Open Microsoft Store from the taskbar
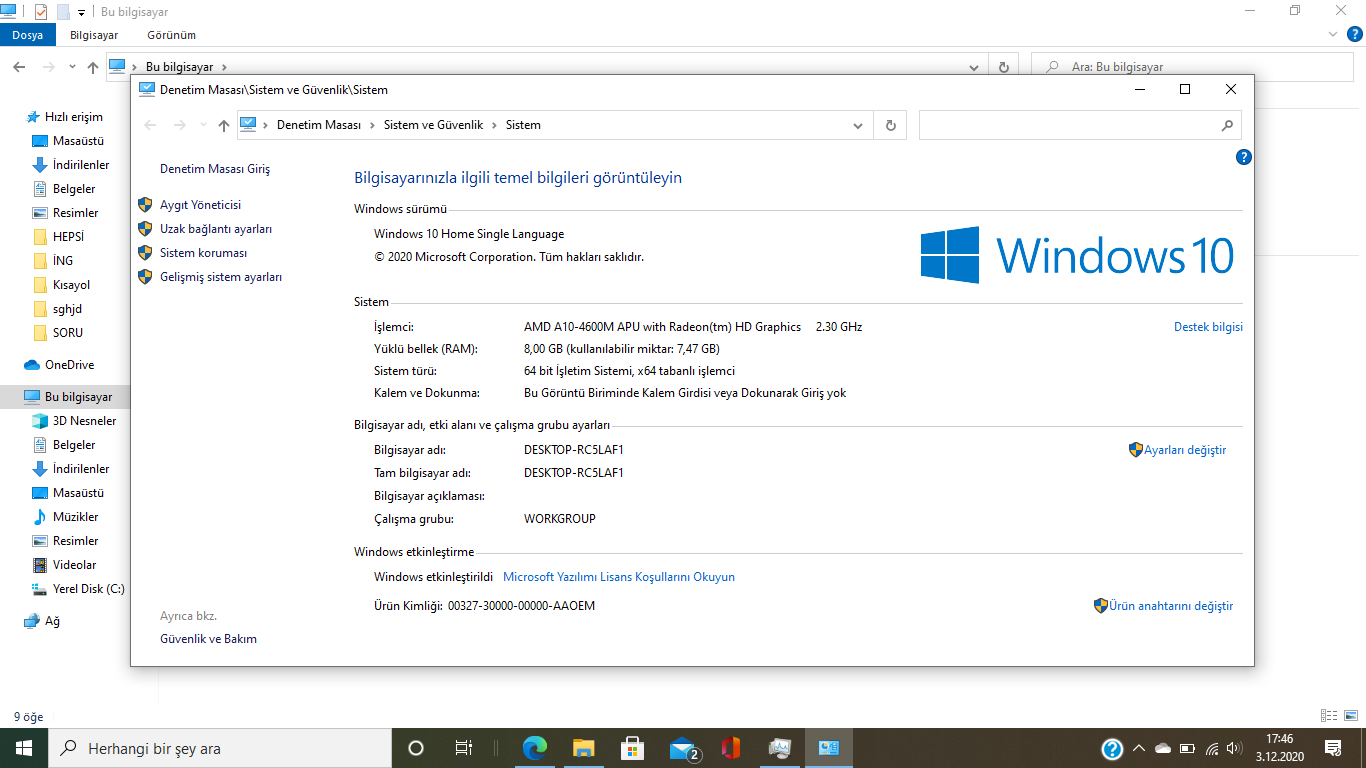Viewport: 1366px width, 768px height. [633, 748]
